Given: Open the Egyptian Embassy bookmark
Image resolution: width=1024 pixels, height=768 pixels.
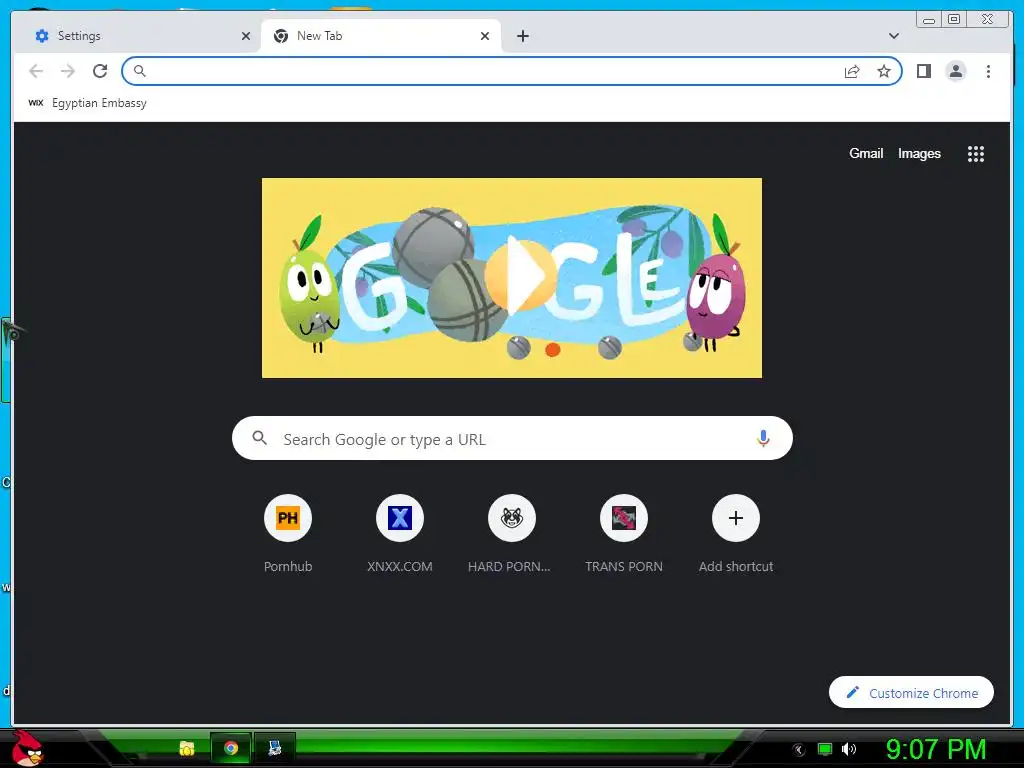Looking at the screenshot, I should point(88,103).
